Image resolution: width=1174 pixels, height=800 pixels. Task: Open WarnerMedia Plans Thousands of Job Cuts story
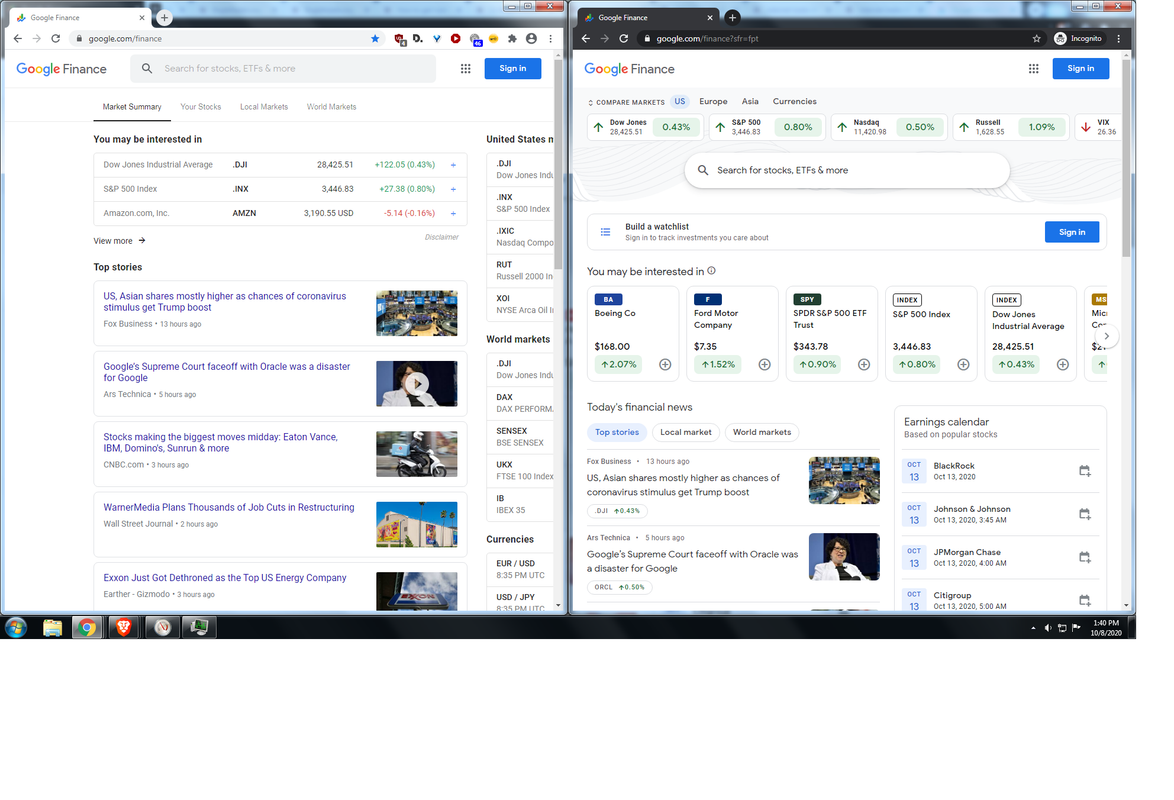pos(228,507)
